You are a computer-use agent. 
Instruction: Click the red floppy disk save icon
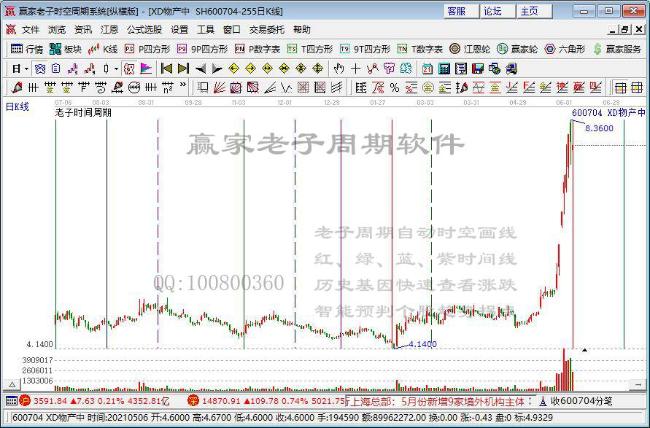[478, 69]
